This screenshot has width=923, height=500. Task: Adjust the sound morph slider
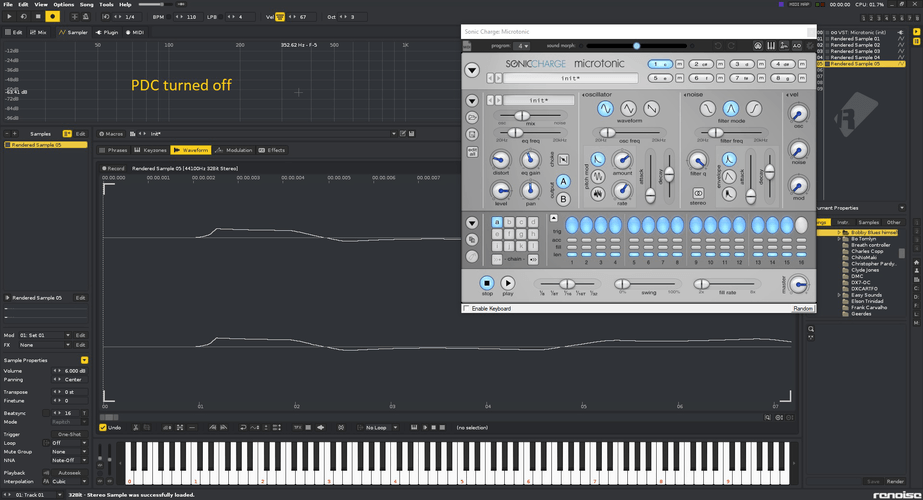click(636, 45)
